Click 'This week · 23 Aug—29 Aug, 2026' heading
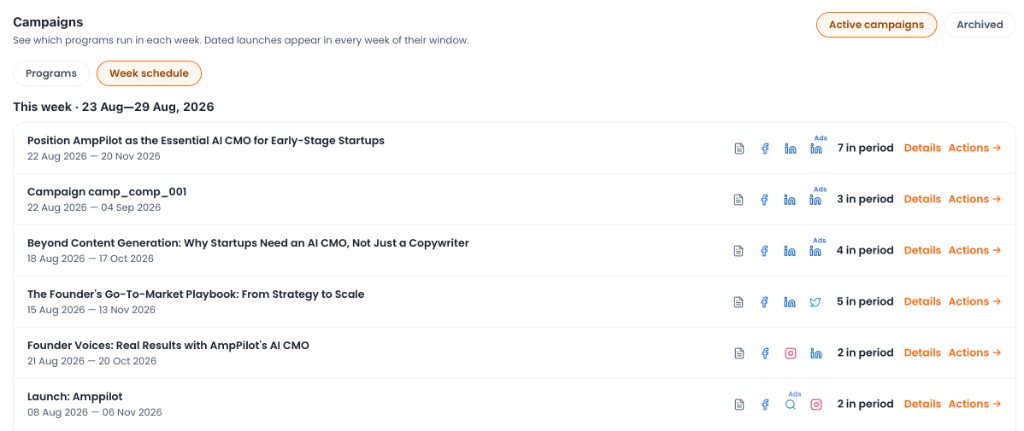The width and height of the screenshot is (1024, 431). pyautogui.click(x=114, y=106)
